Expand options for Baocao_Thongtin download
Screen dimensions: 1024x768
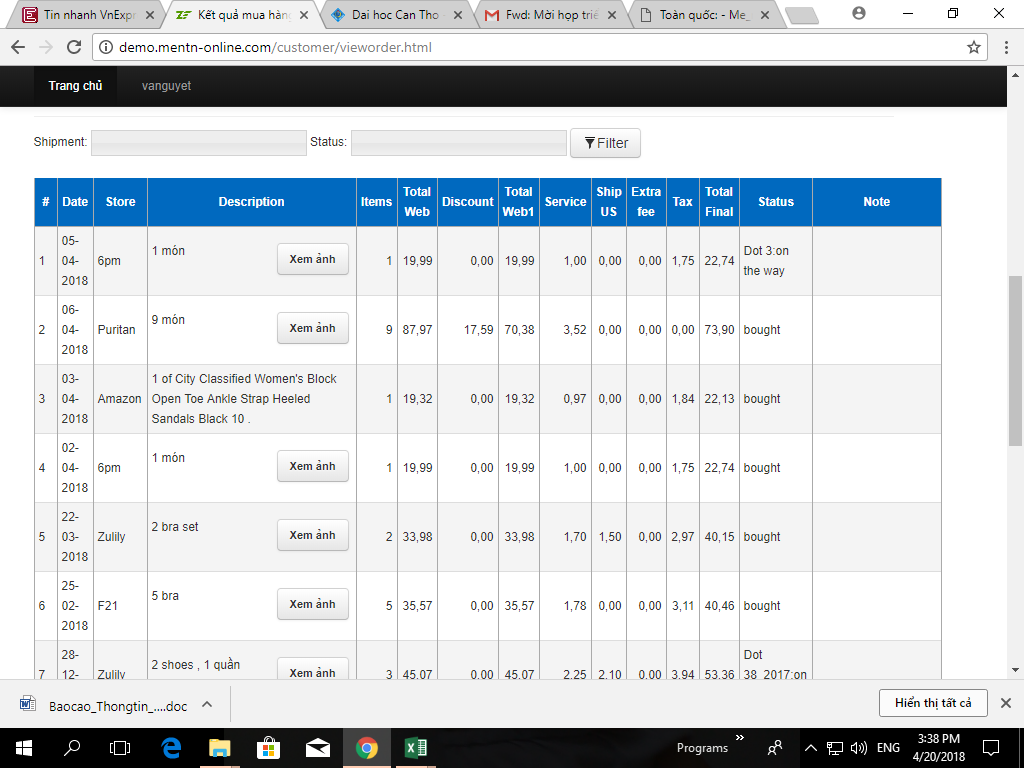point(207,704)
